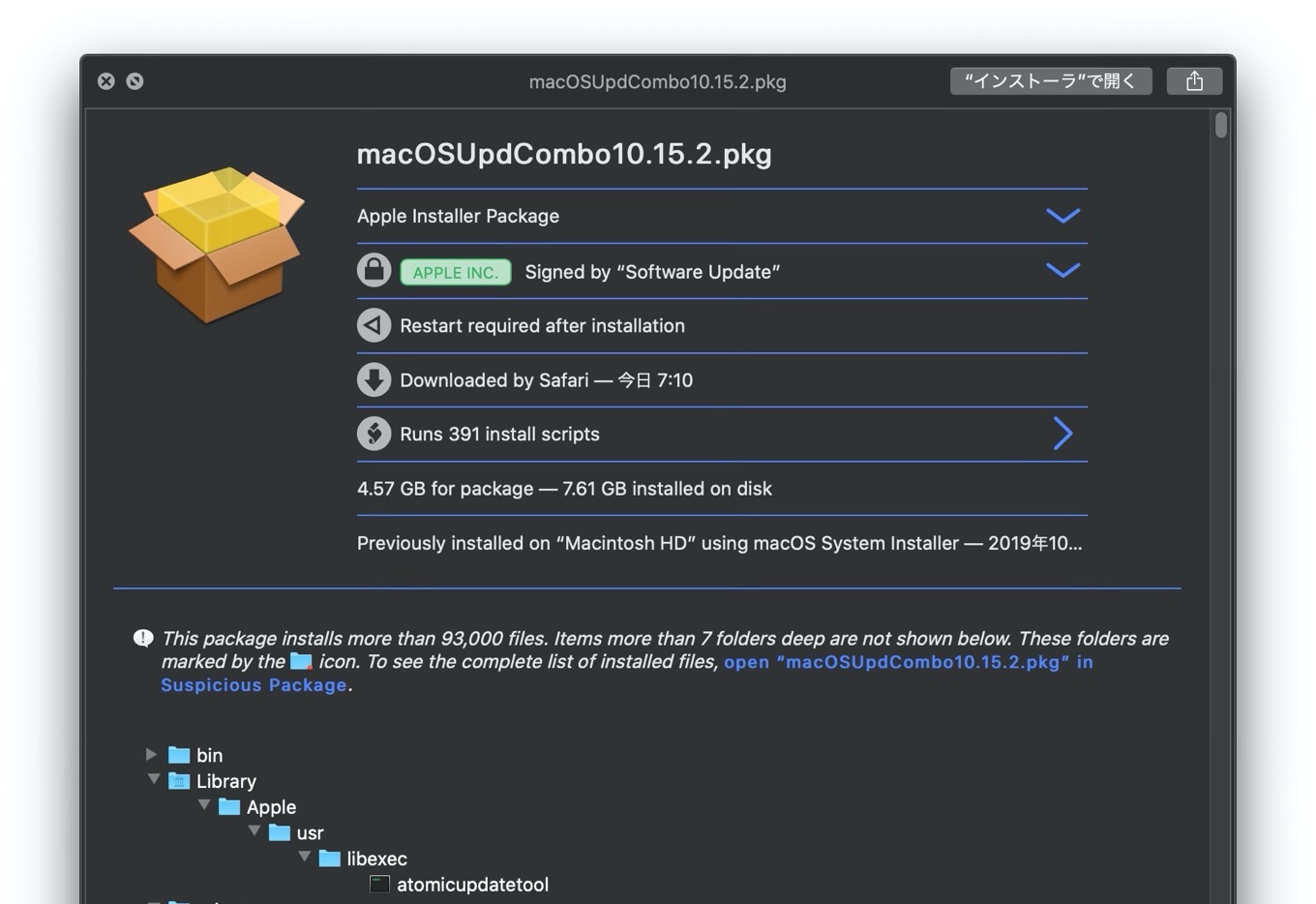Click the share icon in title bar
Screen dimensions: 1316x904
click(1194, 81)
